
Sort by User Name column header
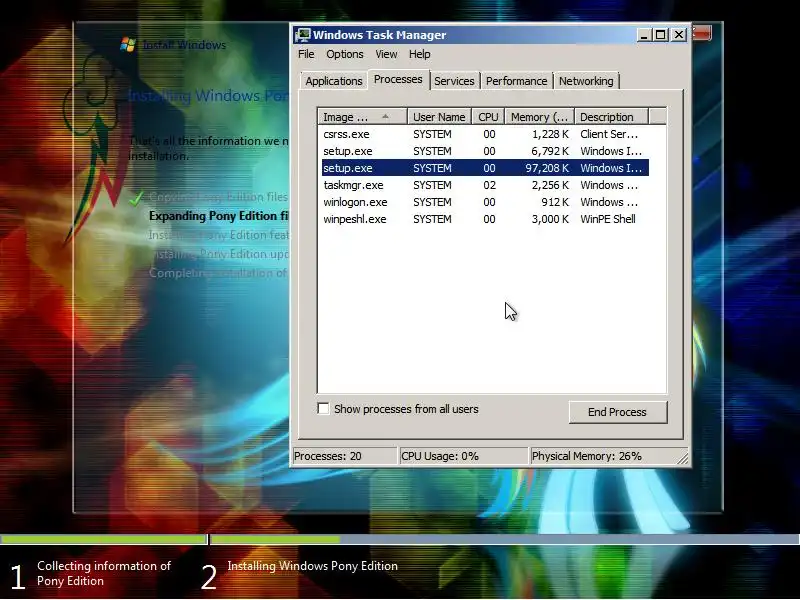pyautogui.click(x=439, y=117)
